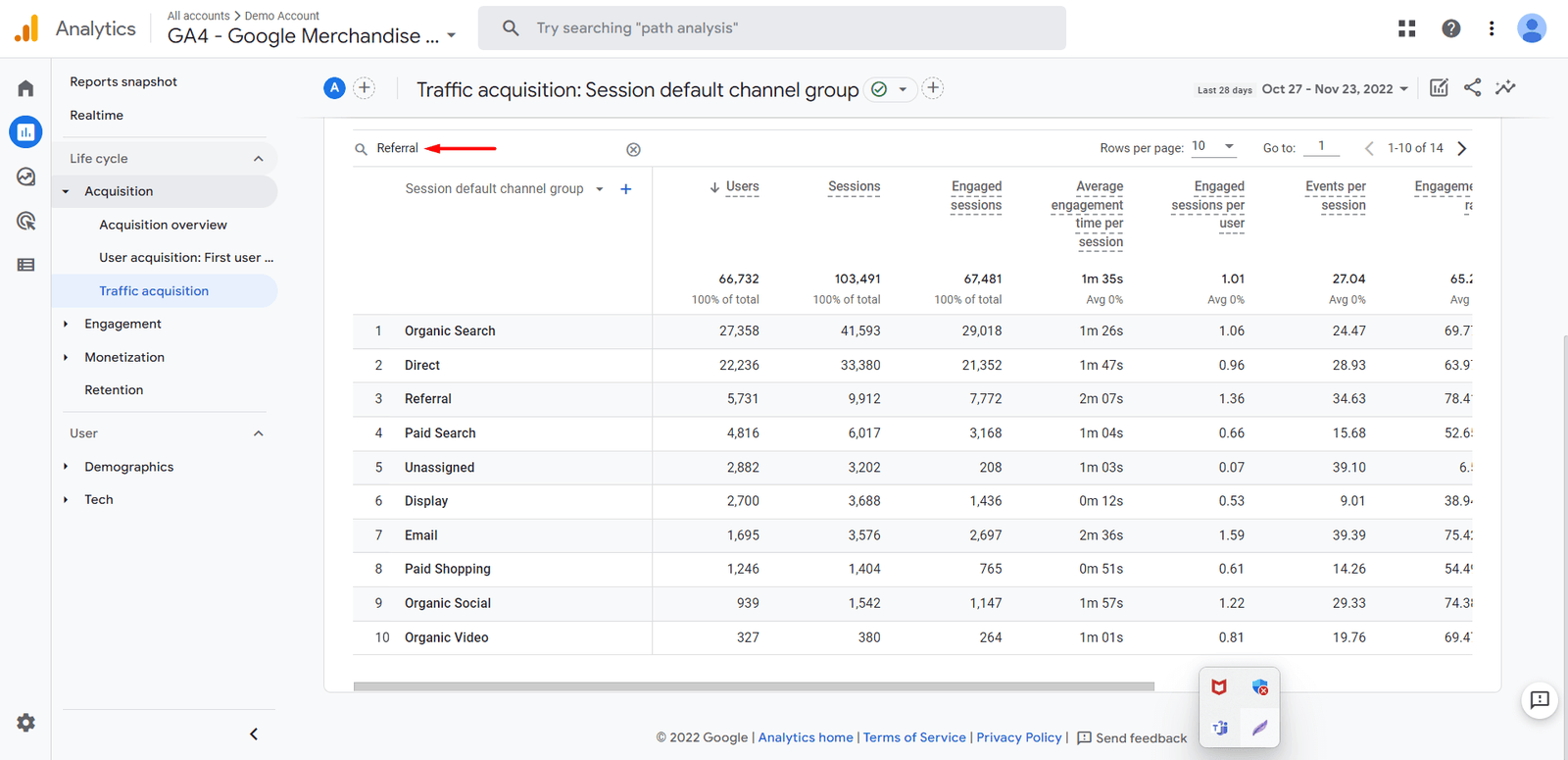Expand the Tech tree item
This screenshot has height=760, width=1568.
tap(66, 499)
